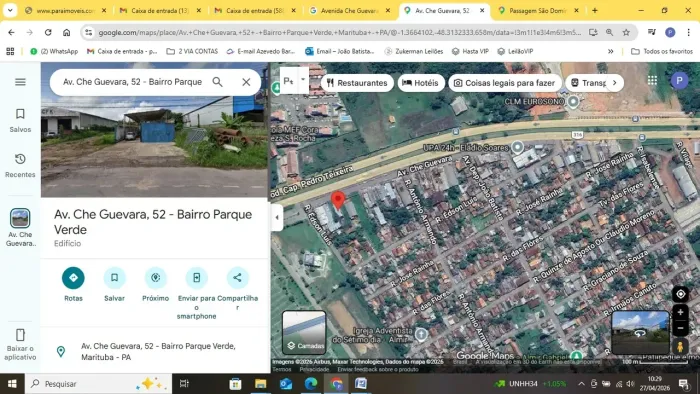Open the Camadas layers switcher
The height and width of the screenshot is (394, 700).
[304, 332]
